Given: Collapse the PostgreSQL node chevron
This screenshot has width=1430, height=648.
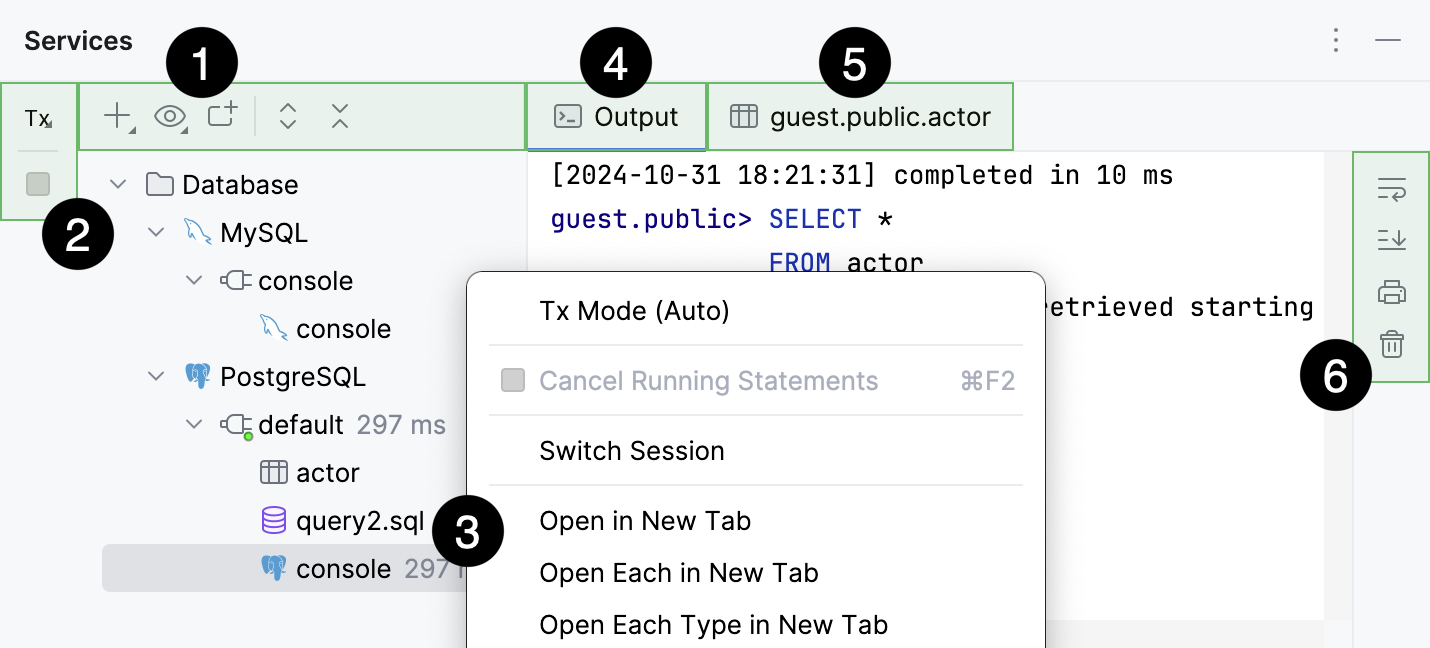Looking at the screenshot, I should pos(157,377).
